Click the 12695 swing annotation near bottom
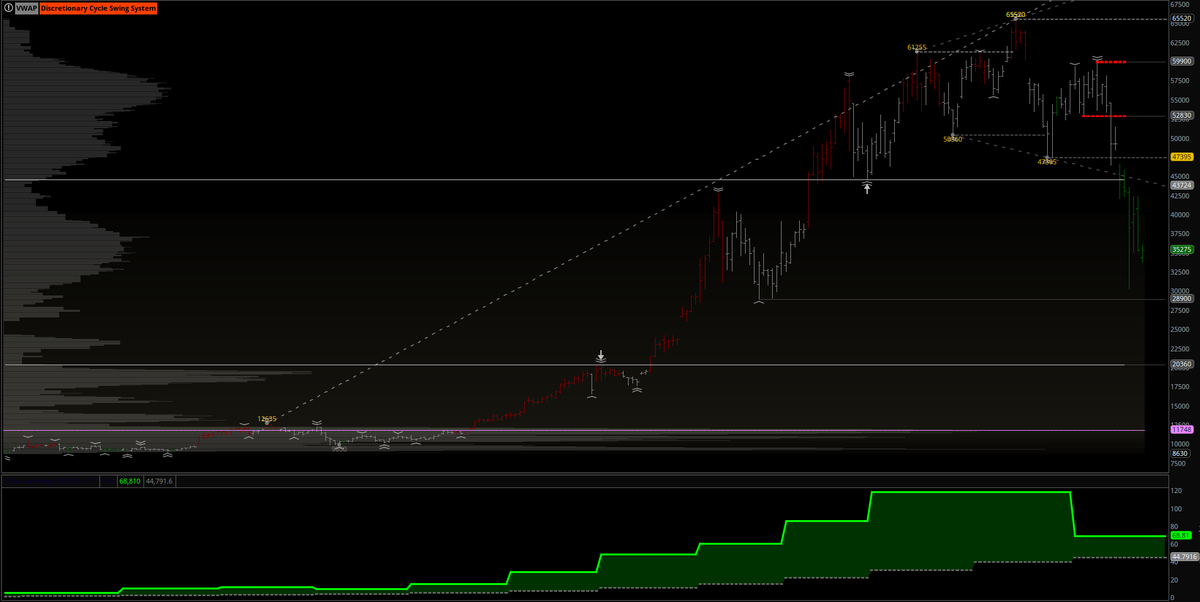 click(x=266, y=419)
